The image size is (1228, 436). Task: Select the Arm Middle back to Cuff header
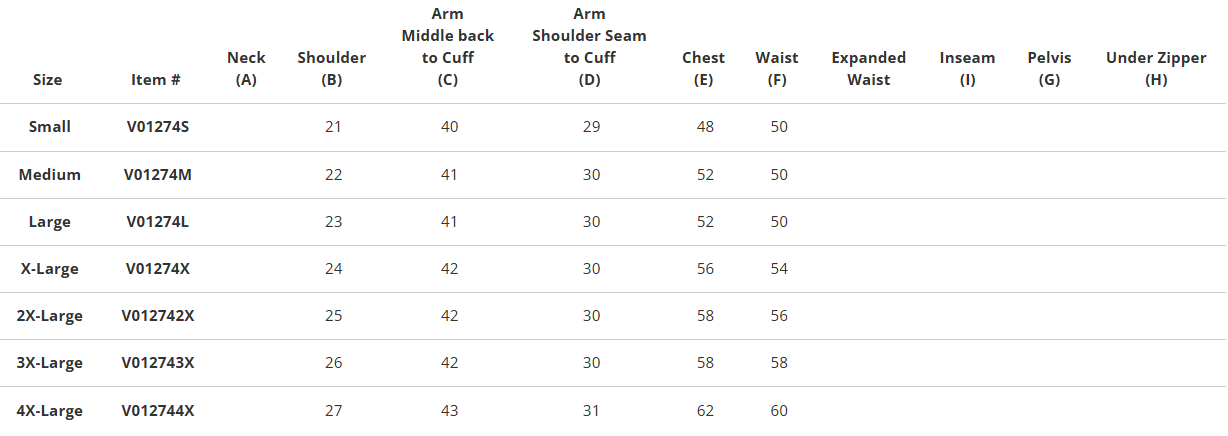click(447, 46)
